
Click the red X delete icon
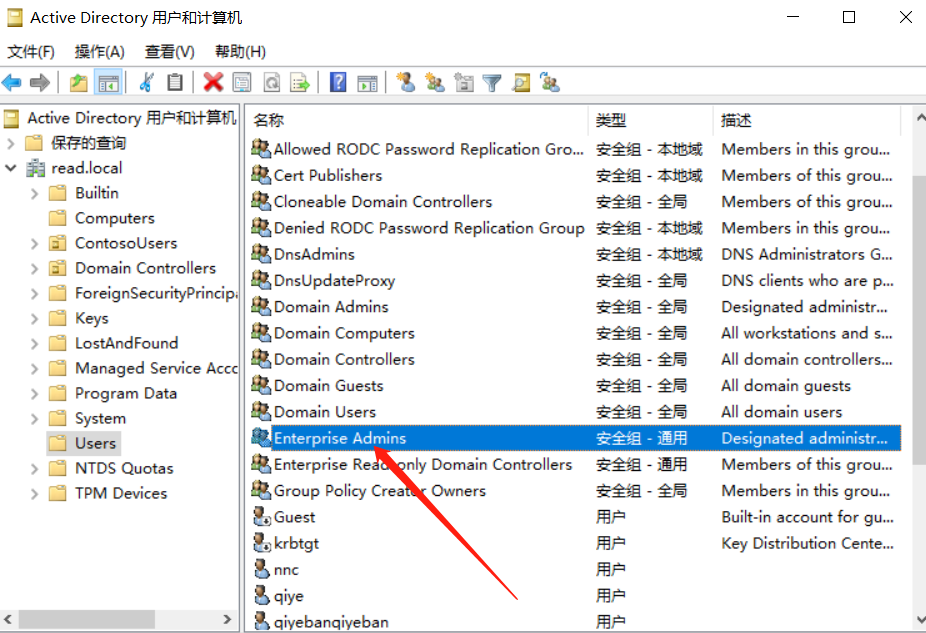point(213,83)
